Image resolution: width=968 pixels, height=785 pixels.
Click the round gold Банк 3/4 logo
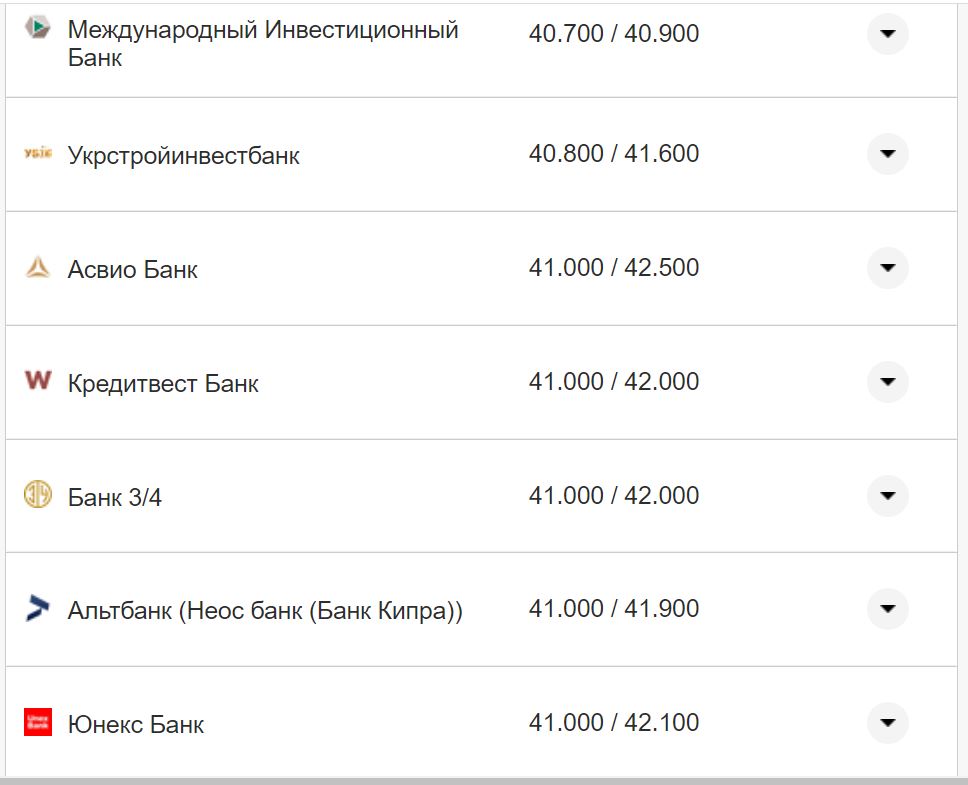click(36, 495)
